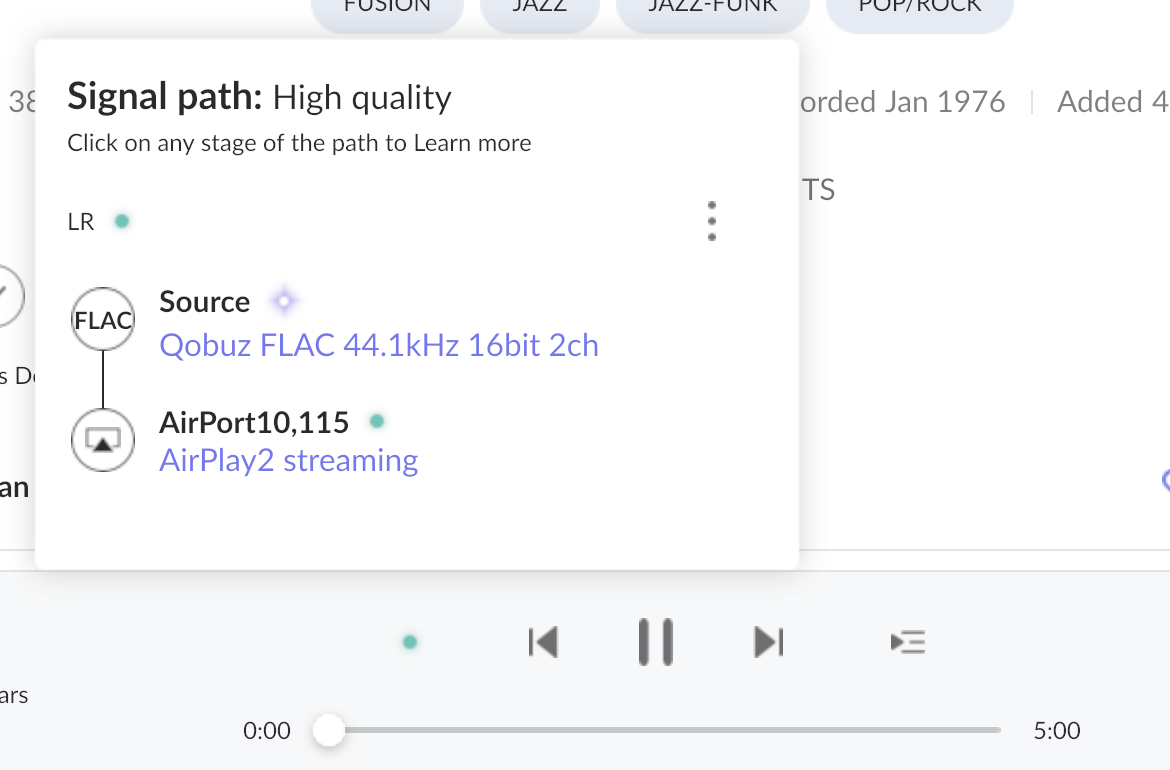Click the AirPlay device circle icon

pos(103,439)
